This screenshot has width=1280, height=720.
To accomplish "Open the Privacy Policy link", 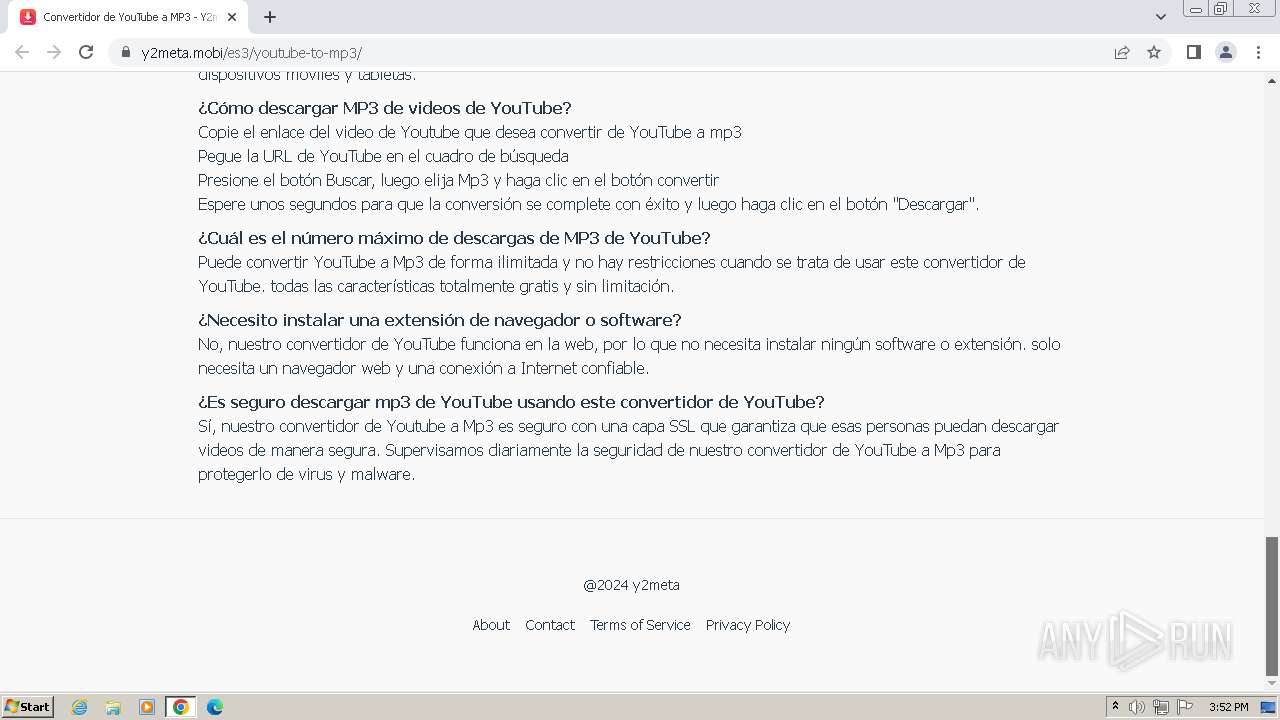I will coord(748,625).
